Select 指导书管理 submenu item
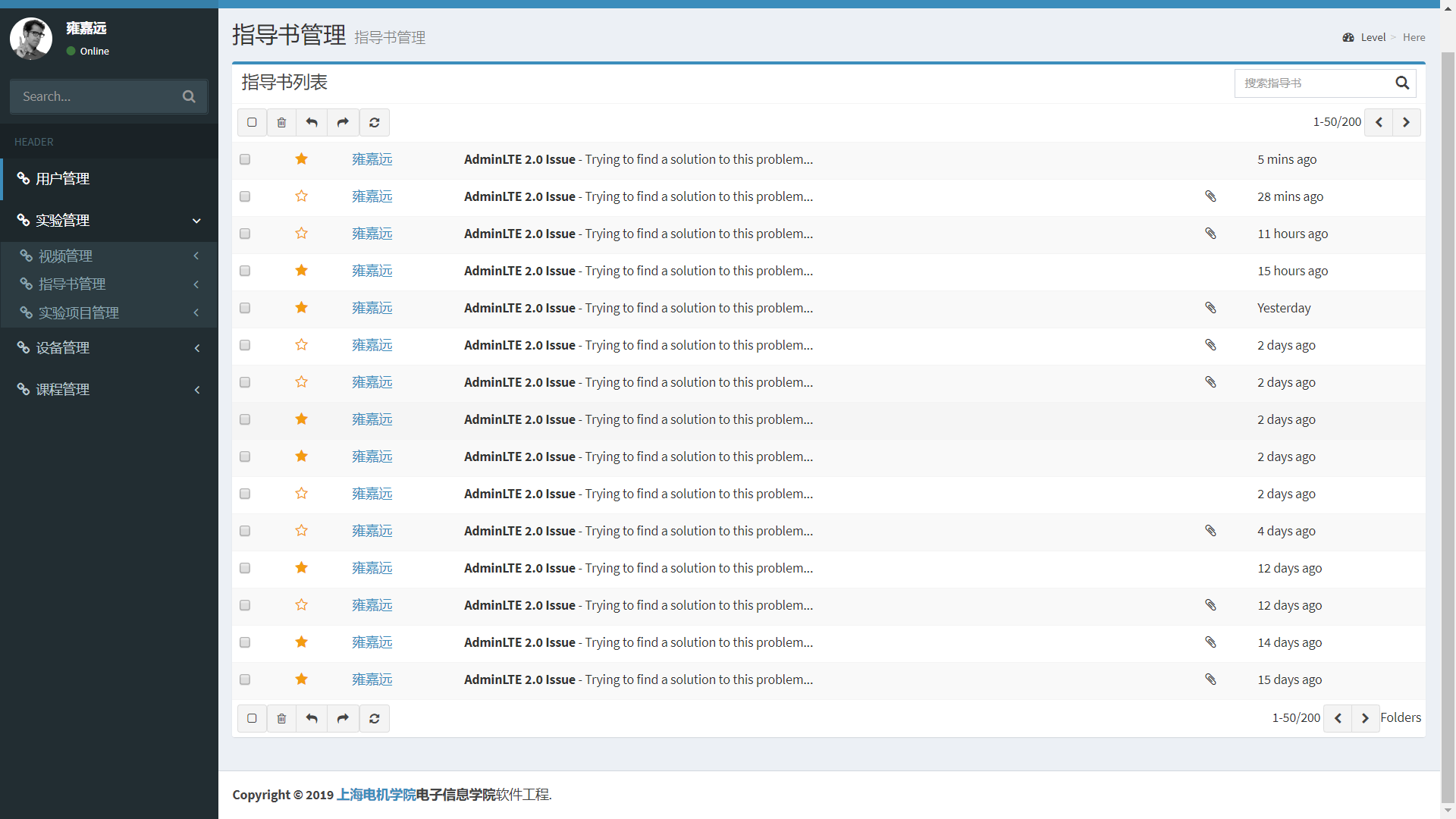1456x819 pixels. [x=73, y=284]
